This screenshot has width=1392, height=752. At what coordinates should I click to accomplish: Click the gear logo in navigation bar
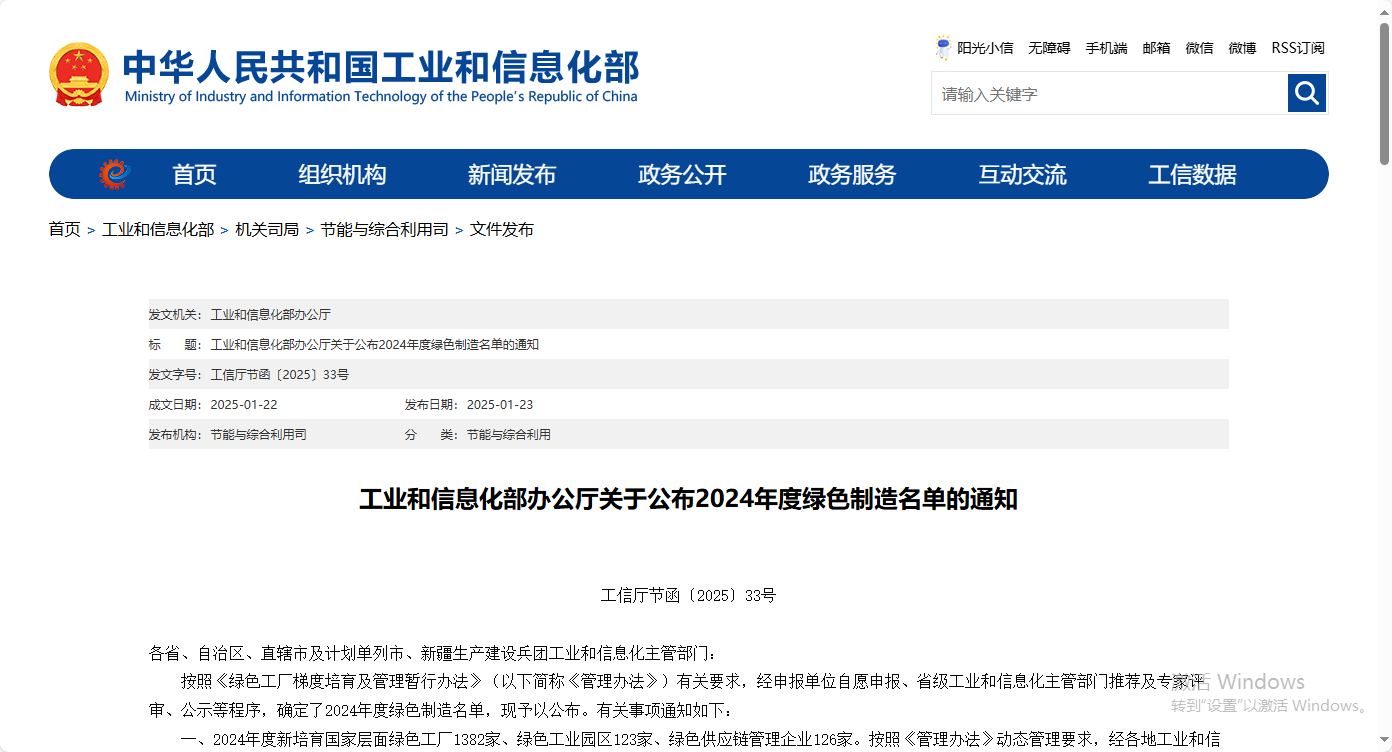[115, 174]
